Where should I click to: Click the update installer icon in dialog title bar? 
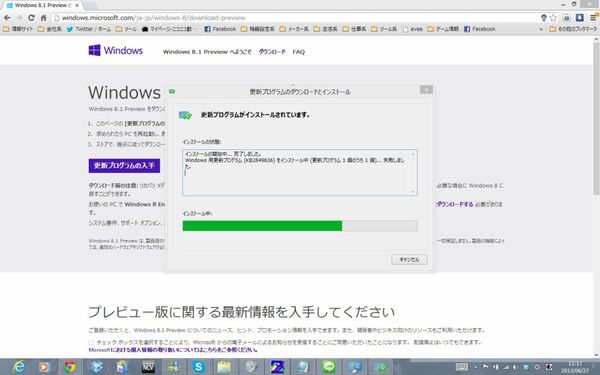coord(172,91)
